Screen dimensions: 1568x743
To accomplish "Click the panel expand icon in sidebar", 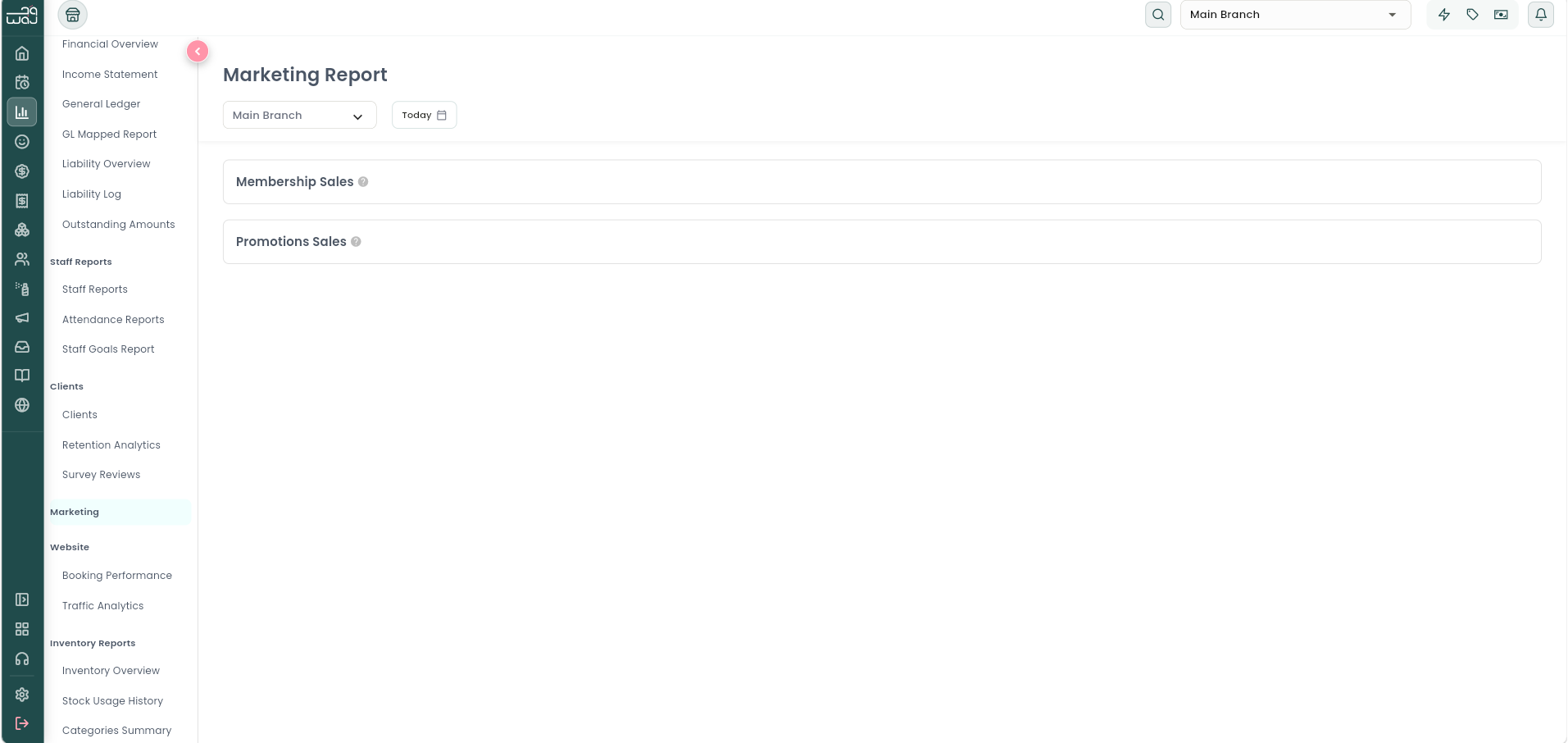I will tap(22, 599).
